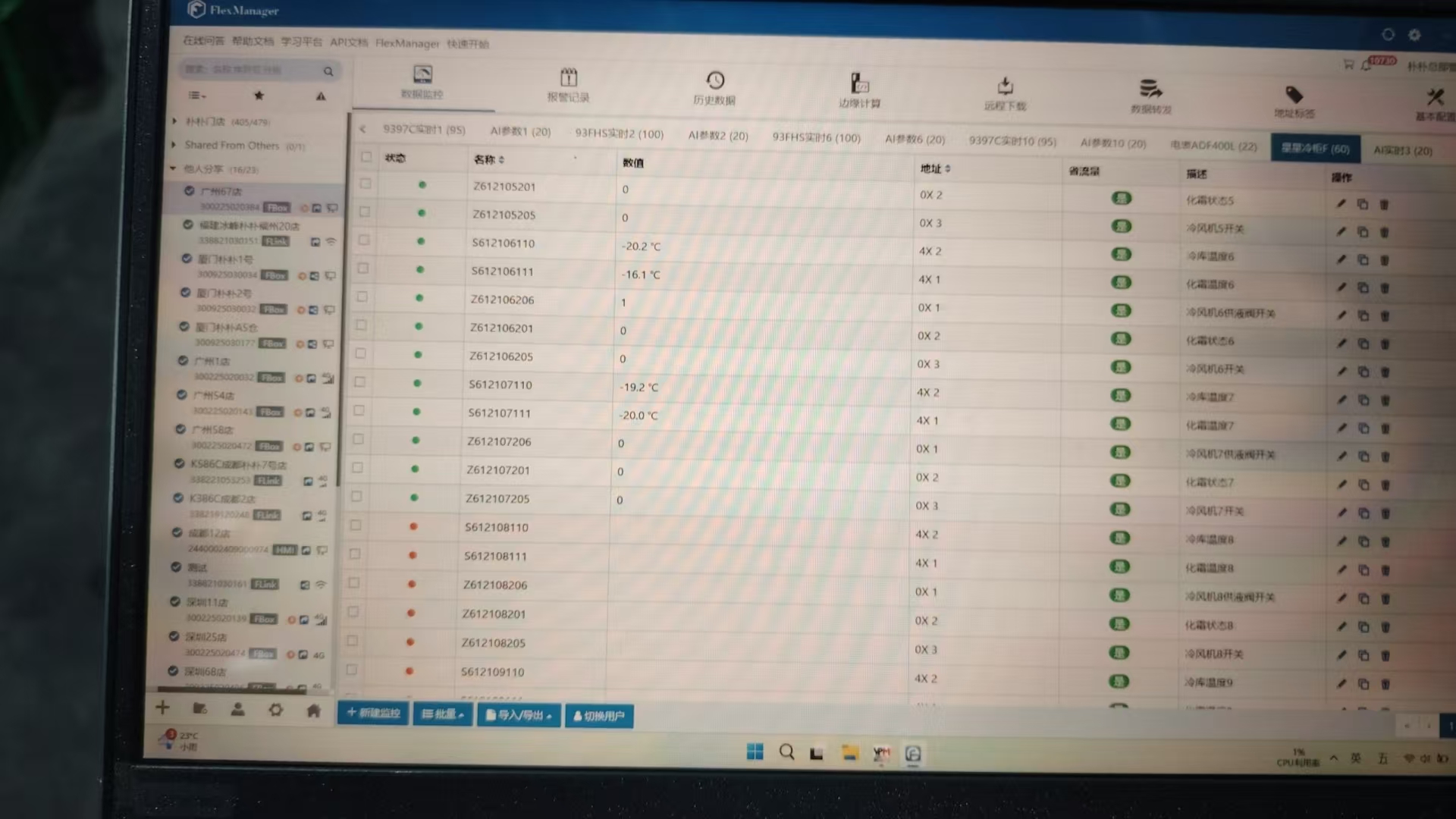Open the 批量 batch dropdown button

[x=443, y=714]
